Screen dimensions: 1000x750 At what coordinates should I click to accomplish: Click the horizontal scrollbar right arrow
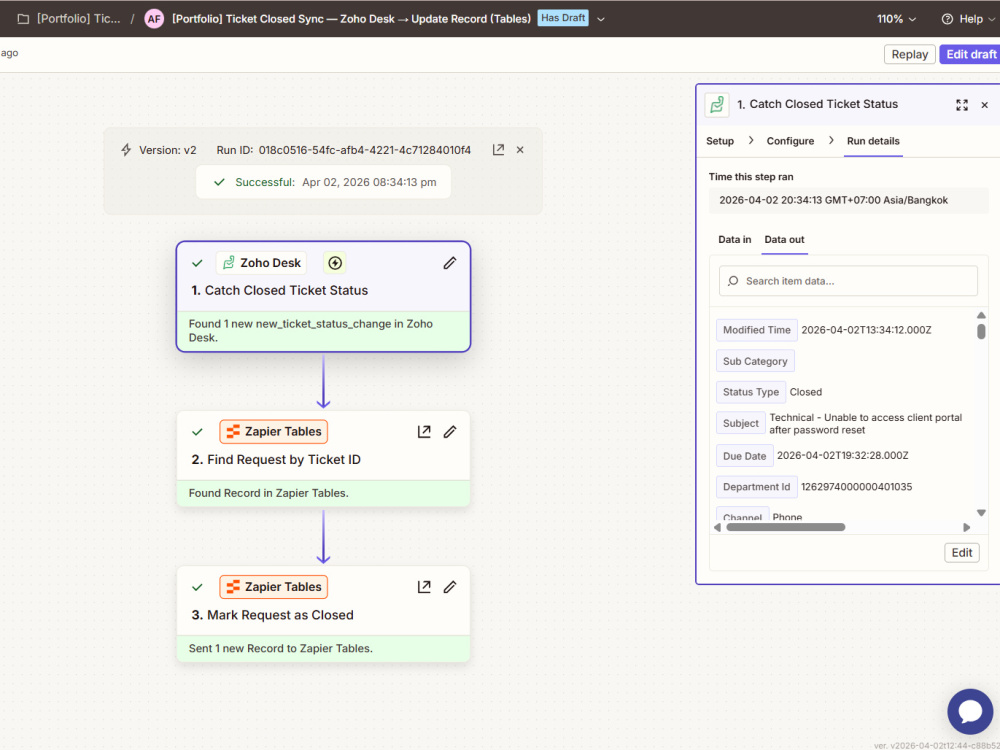[x=966, y=527]
